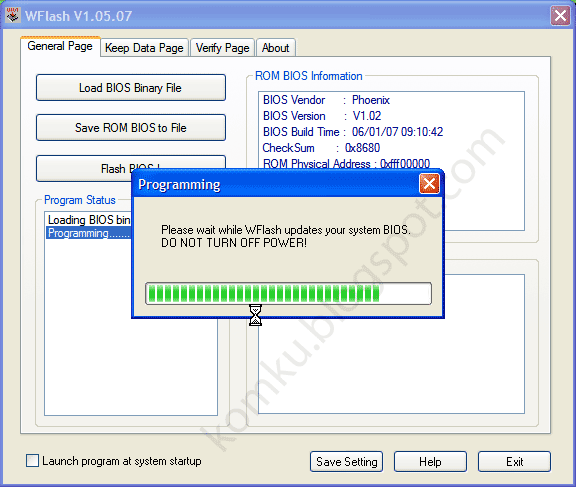Click the Flash BIOS button
Image resolution: width=576 pixels, height=487 pixels.
coord(84,169)
